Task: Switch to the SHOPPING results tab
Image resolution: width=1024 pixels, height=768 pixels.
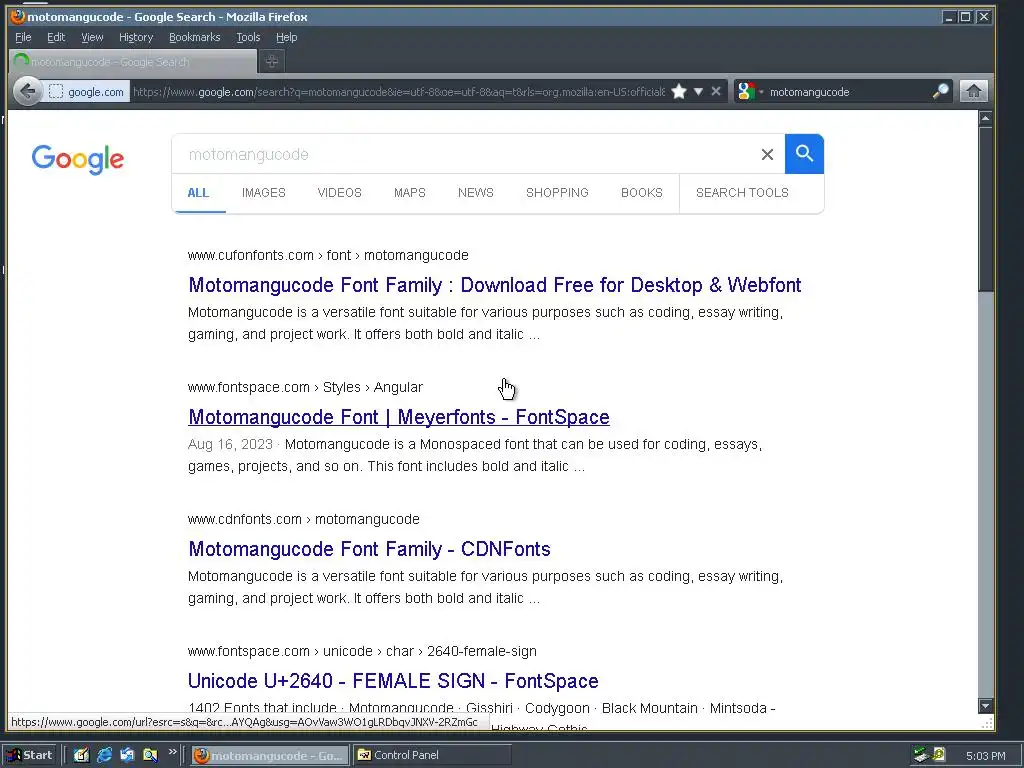Action: (557, 193)
